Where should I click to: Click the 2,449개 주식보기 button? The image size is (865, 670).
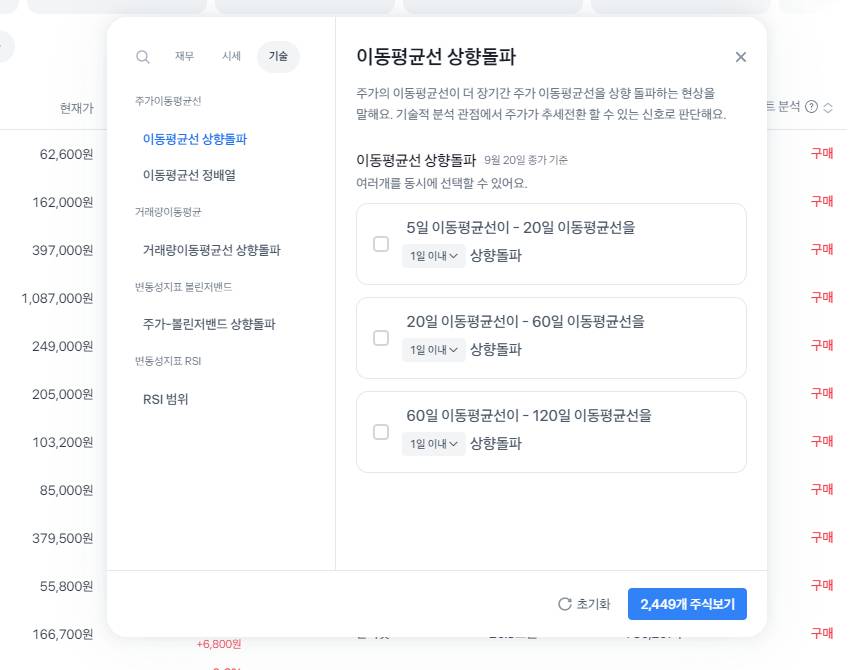[687, 604]
